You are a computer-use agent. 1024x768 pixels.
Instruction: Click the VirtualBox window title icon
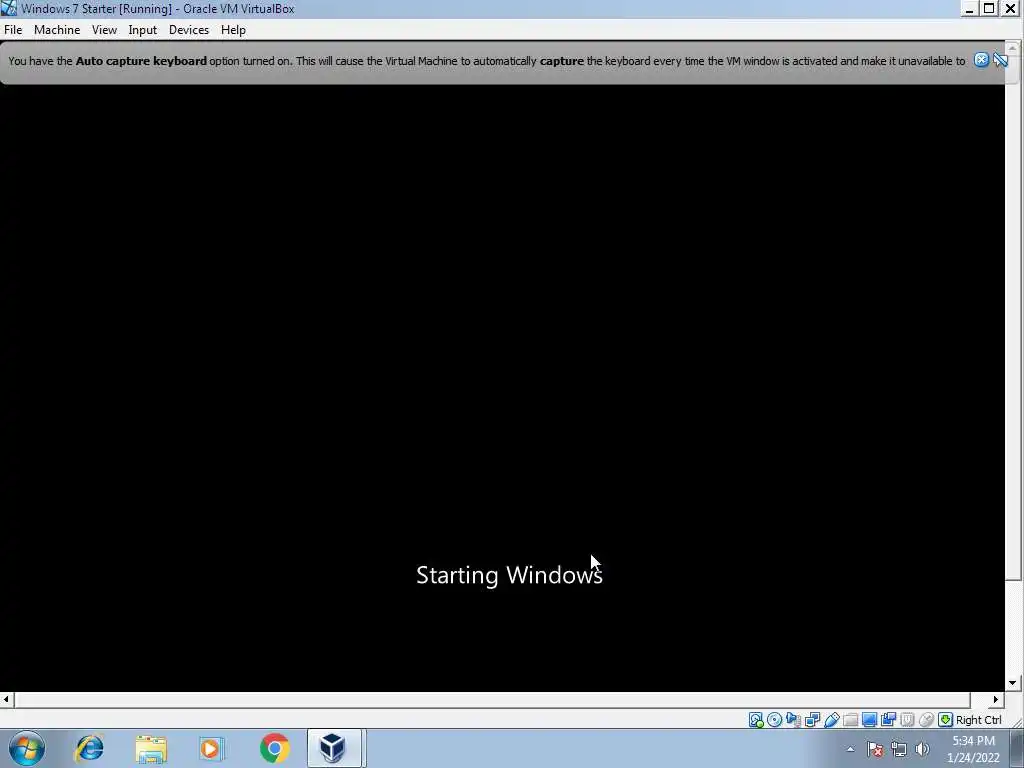click(x=8, y=8)
